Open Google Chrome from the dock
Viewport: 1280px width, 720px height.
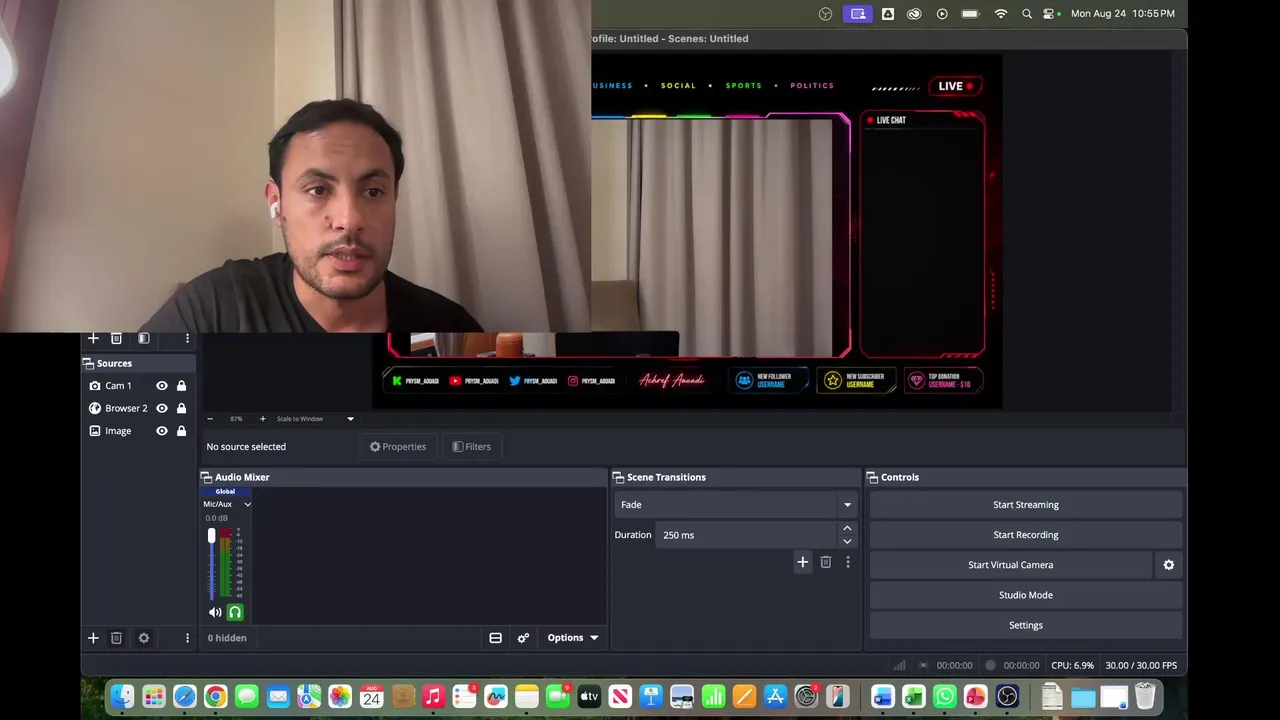pos(215,696)
